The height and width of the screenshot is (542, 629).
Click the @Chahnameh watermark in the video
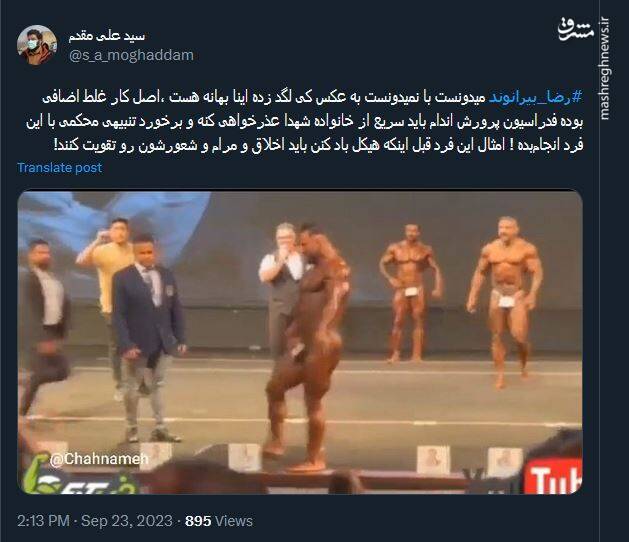point(99,459)
